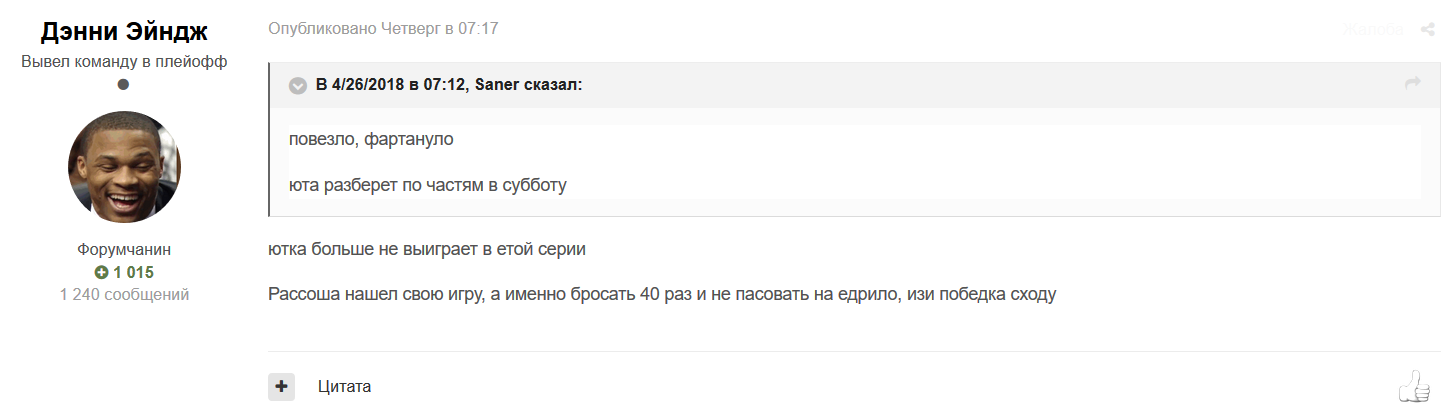This screenshot has width=1447, height=420.
Task: Show user's 1 240 сообщений
Action: [x=124, y=294]
